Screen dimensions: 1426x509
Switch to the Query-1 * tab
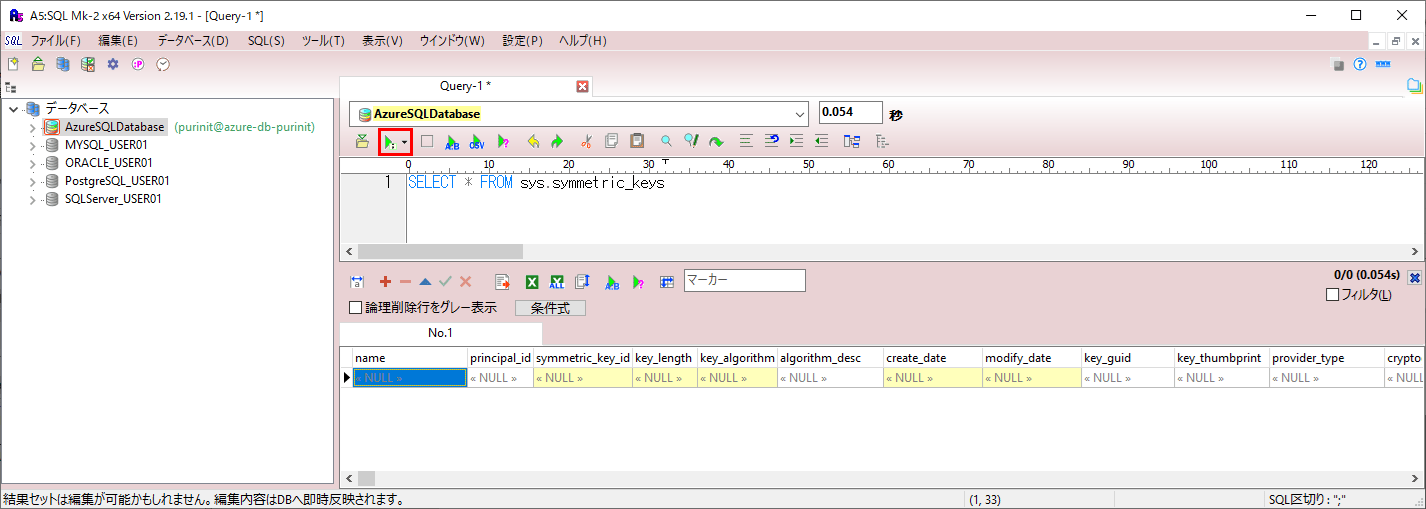pyautogui.click(x=466, y=86)
